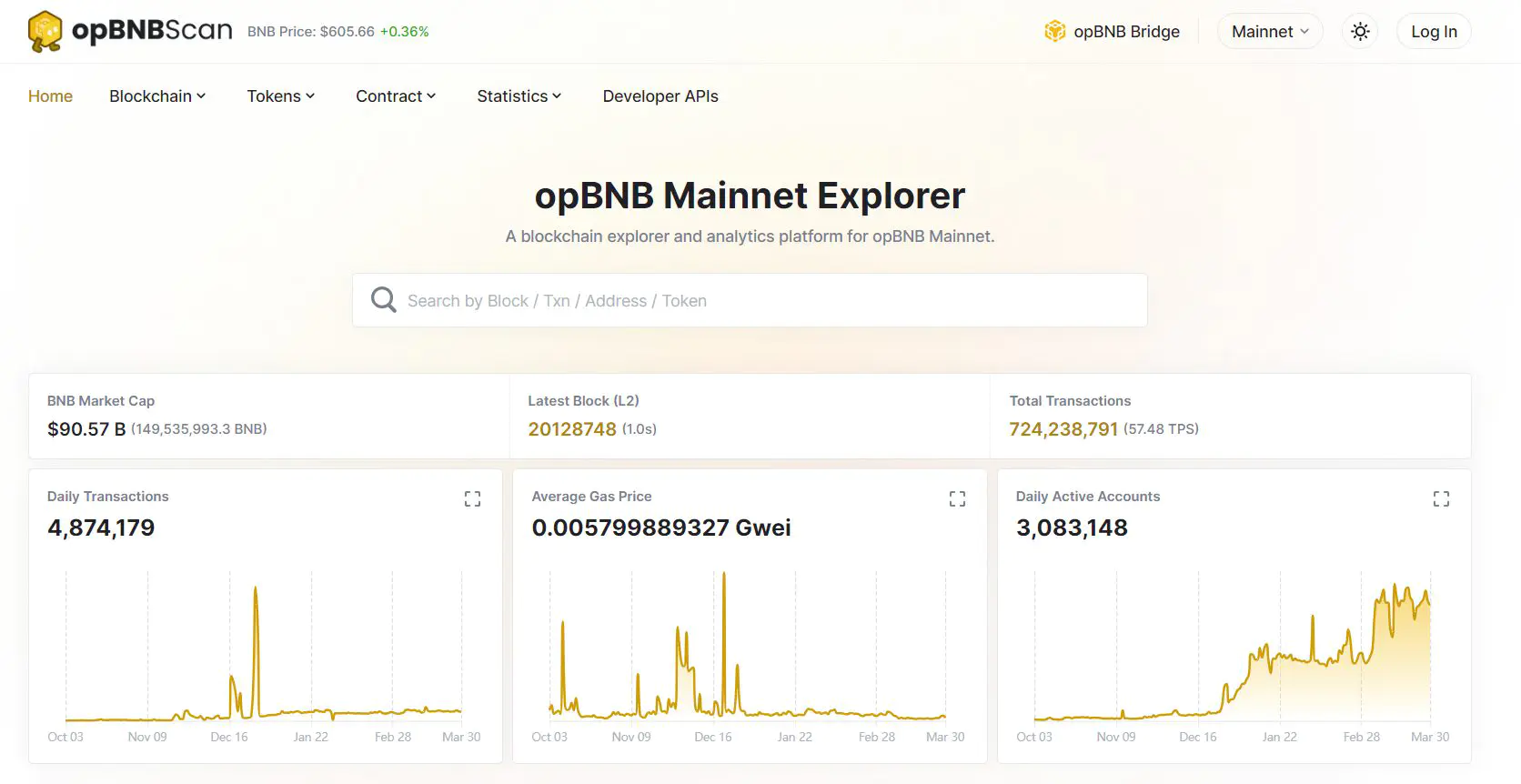Open latest block 20128748
1521x784 pixels.
tap(572, 429)
